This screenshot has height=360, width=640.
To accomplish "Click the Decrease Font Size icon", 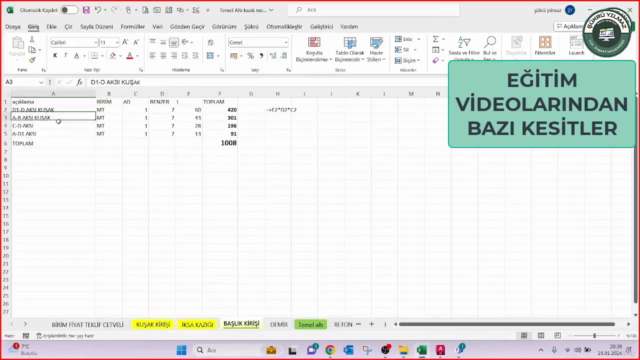I will [136, 42].
